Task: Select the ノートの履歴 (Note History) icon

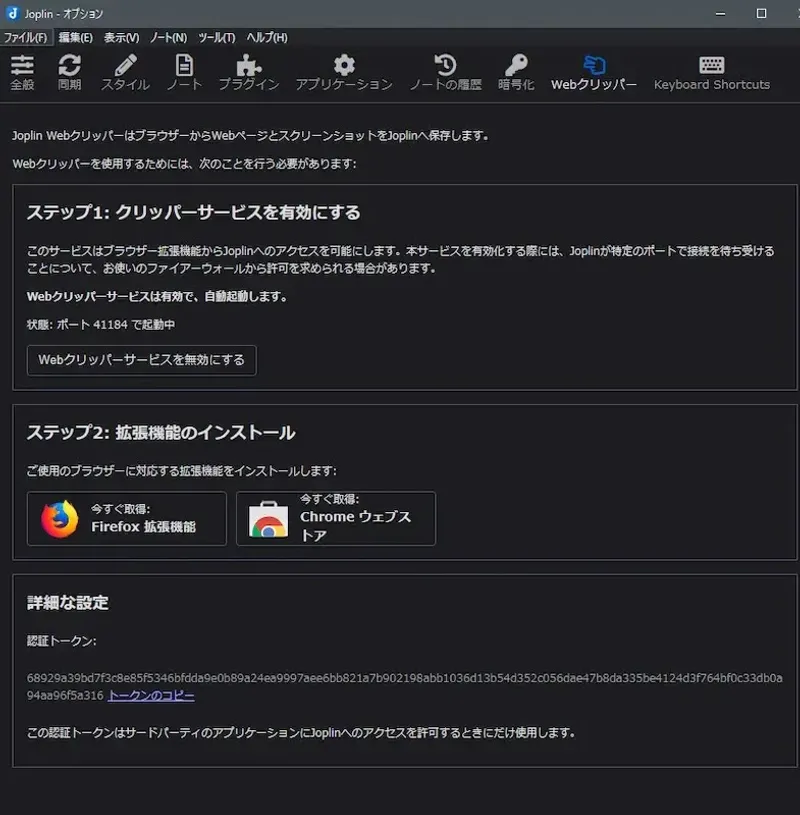Action: 445,72
